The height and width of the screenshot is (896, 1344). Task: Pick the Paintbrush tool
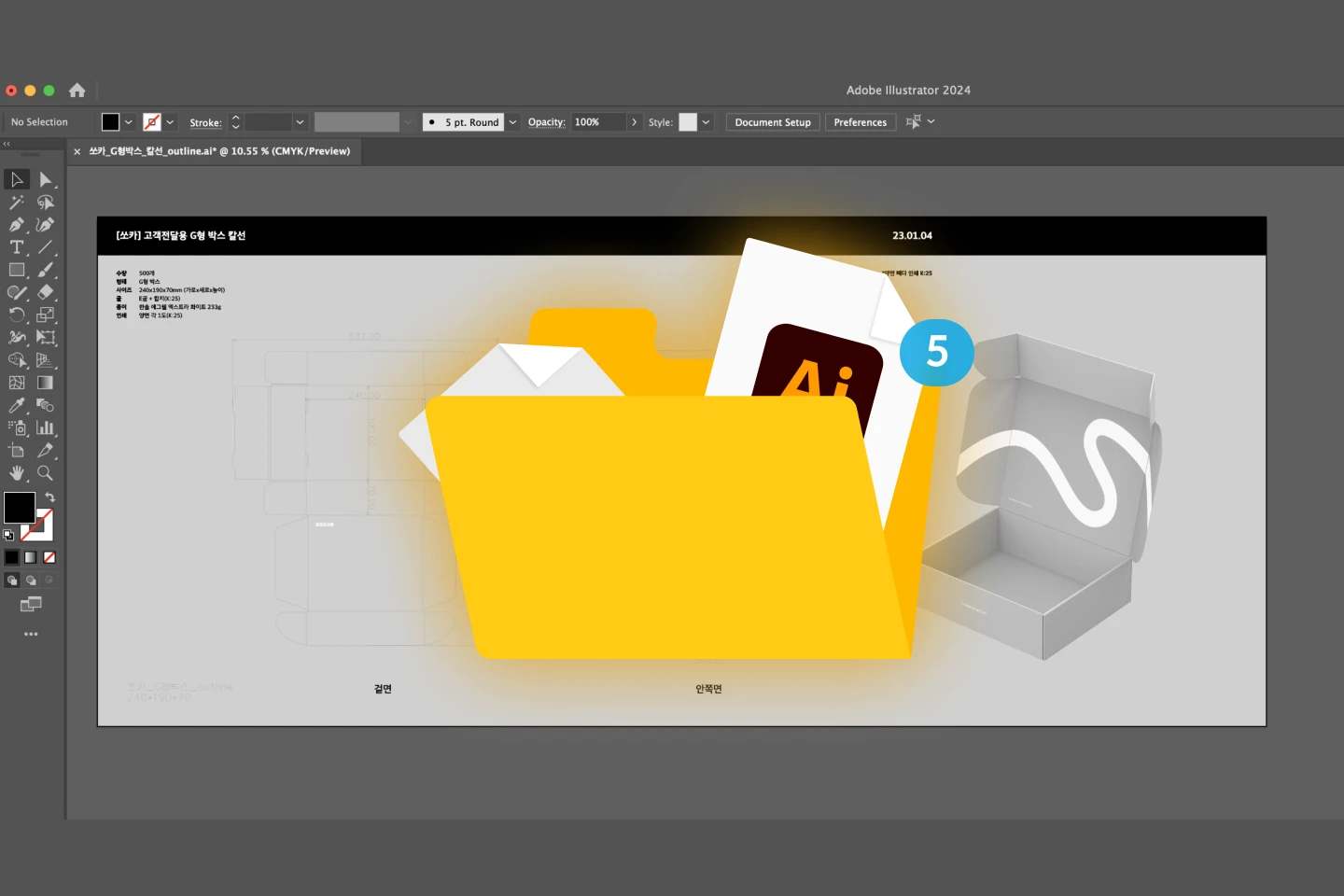46,270
